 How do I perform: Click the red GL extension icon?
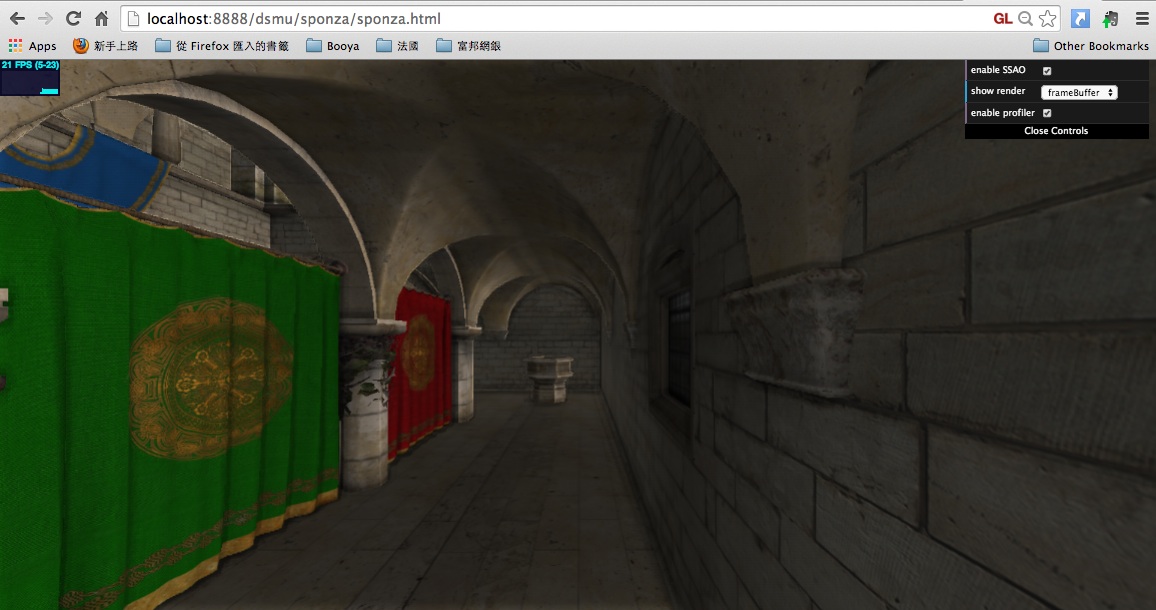tap(1003, 19)
